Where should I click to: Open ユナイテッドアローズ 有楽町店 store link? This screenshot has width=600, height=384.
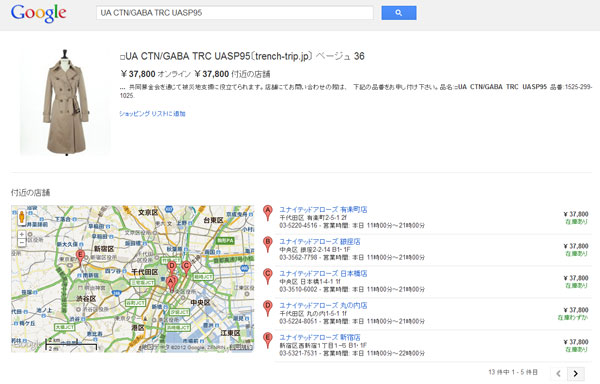click(323, 210)
